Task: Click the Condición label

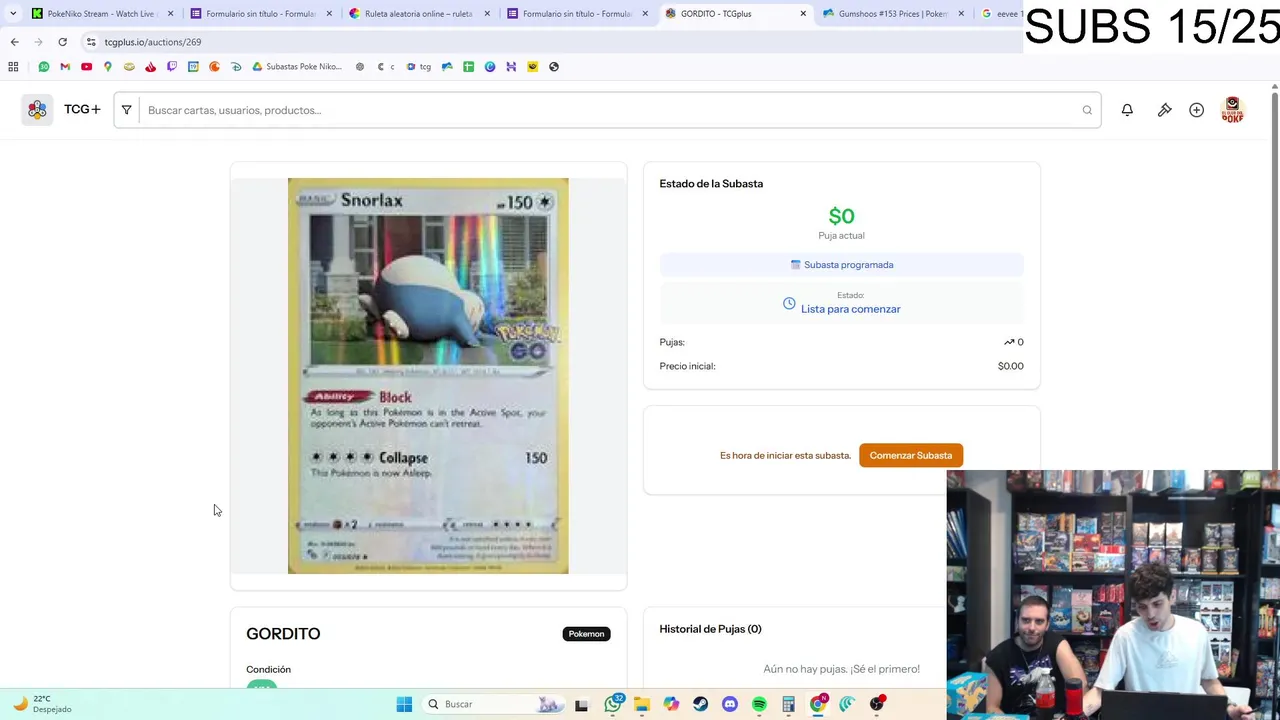Action: pos(268,670)
